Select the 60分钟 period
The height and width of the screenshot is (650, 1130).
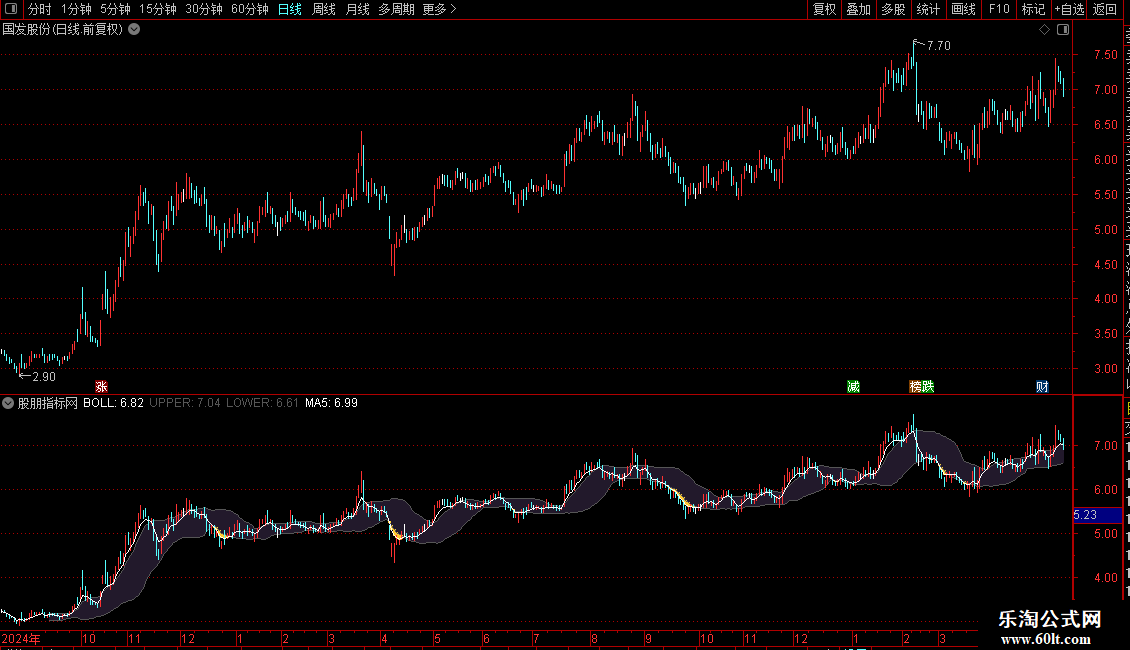point(250,9)
